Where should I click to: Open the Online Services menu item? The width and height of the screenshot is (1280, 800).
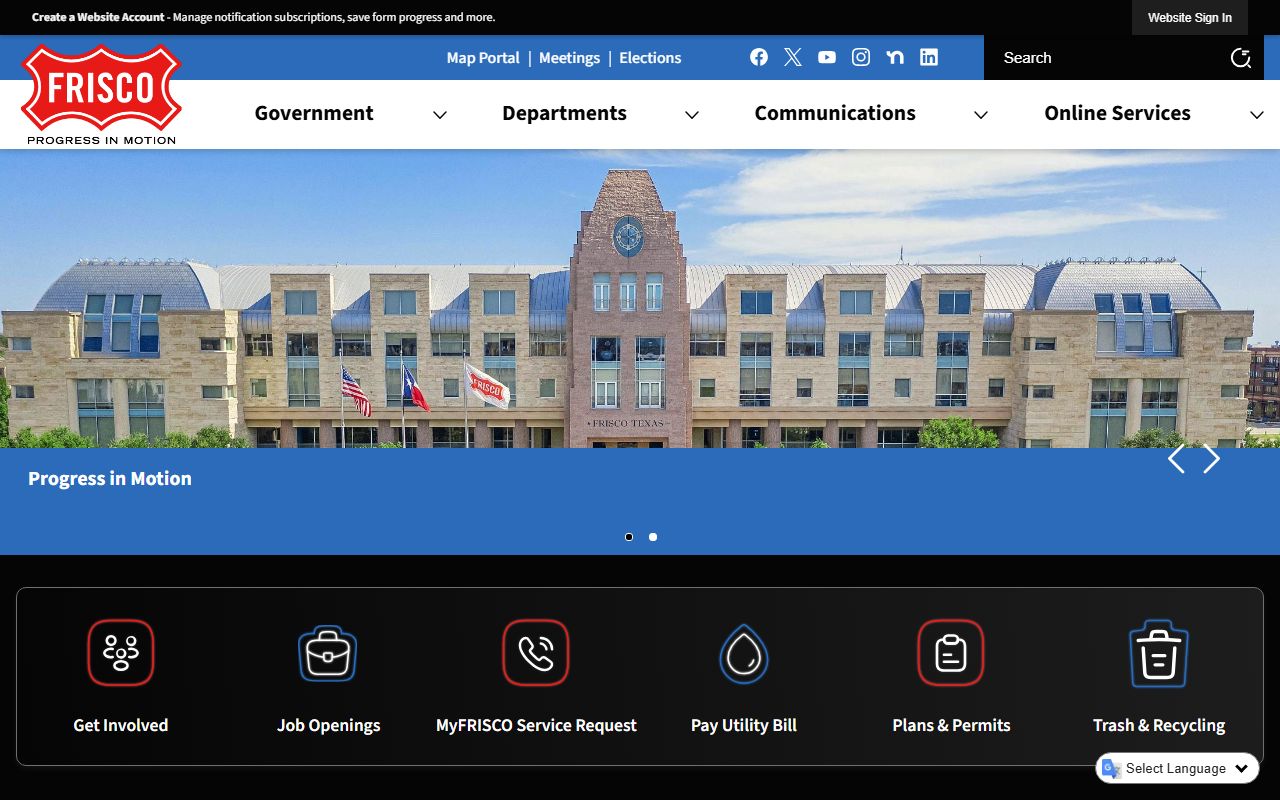point(1117,113)
